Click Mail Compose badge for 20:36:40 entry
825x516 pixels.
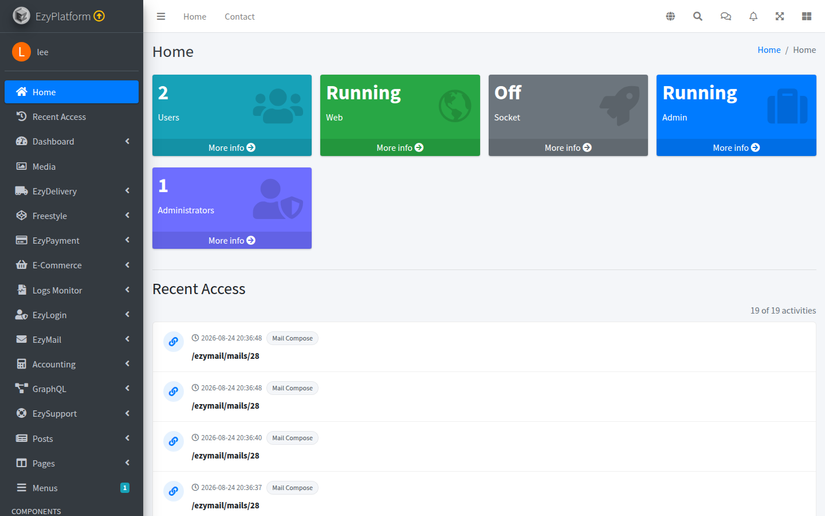[x=292, y=438]
